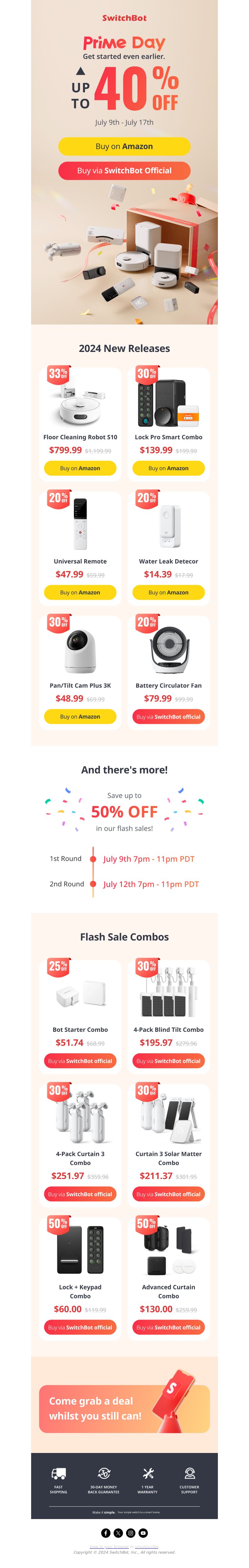Buy Lock Pro Smart Combo on Amazon
Viewport: 249px width, 1568px height.
pyautogui.click(x=169, y=468)
